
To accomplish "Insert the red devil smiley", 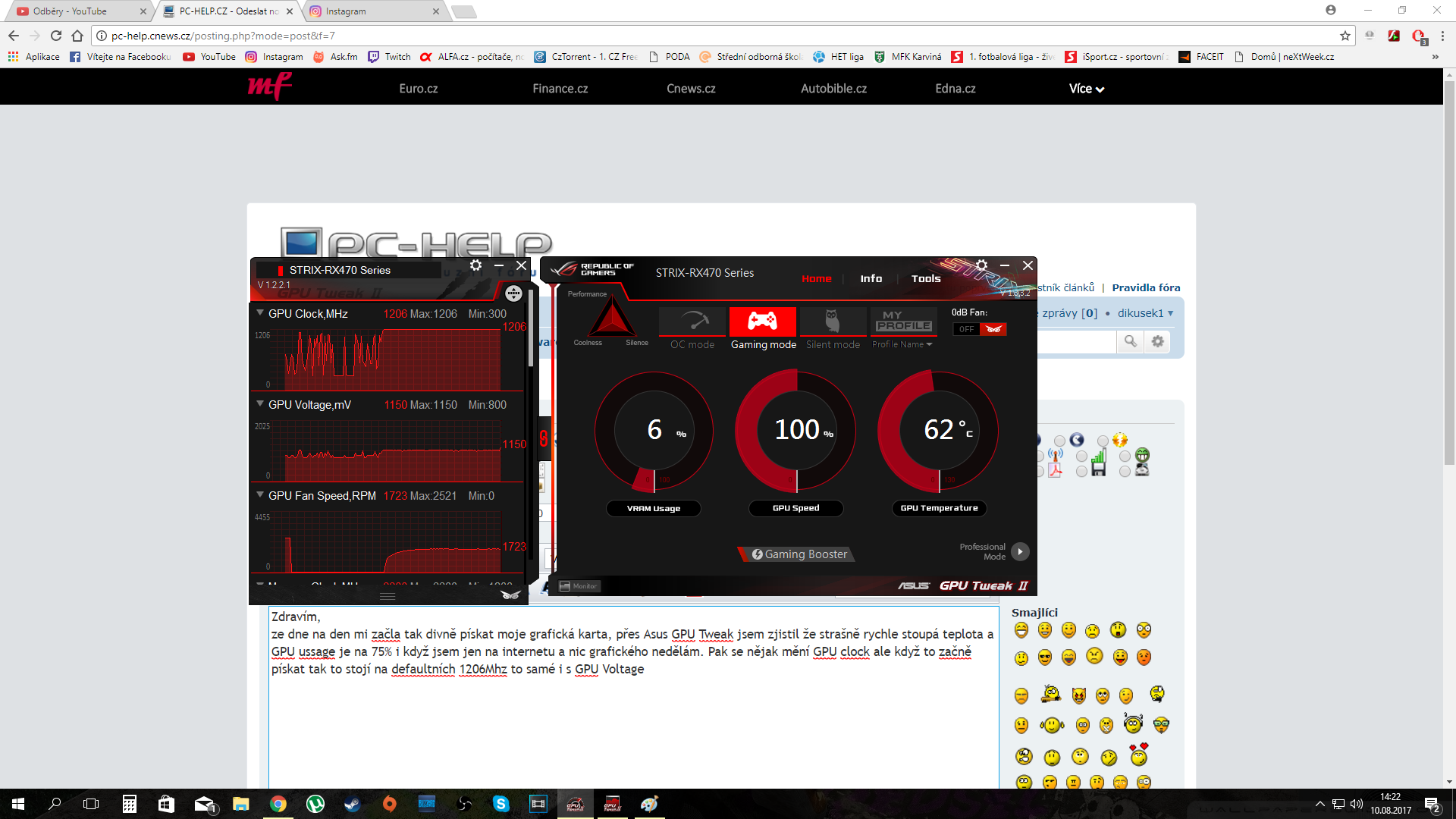I will coord(1079,695).
